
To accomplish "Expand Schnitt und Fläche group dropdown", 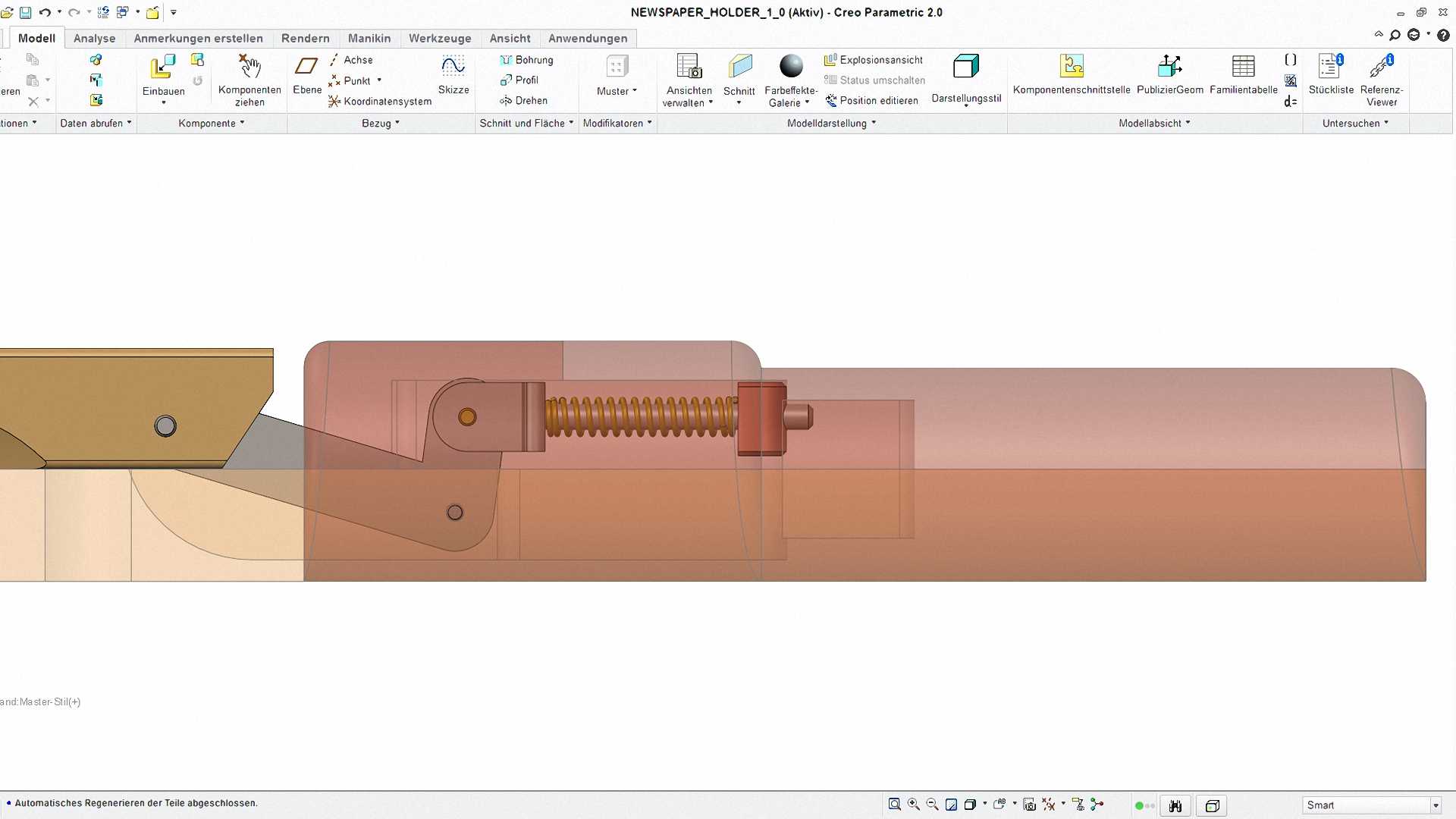I will pos(527,124).
